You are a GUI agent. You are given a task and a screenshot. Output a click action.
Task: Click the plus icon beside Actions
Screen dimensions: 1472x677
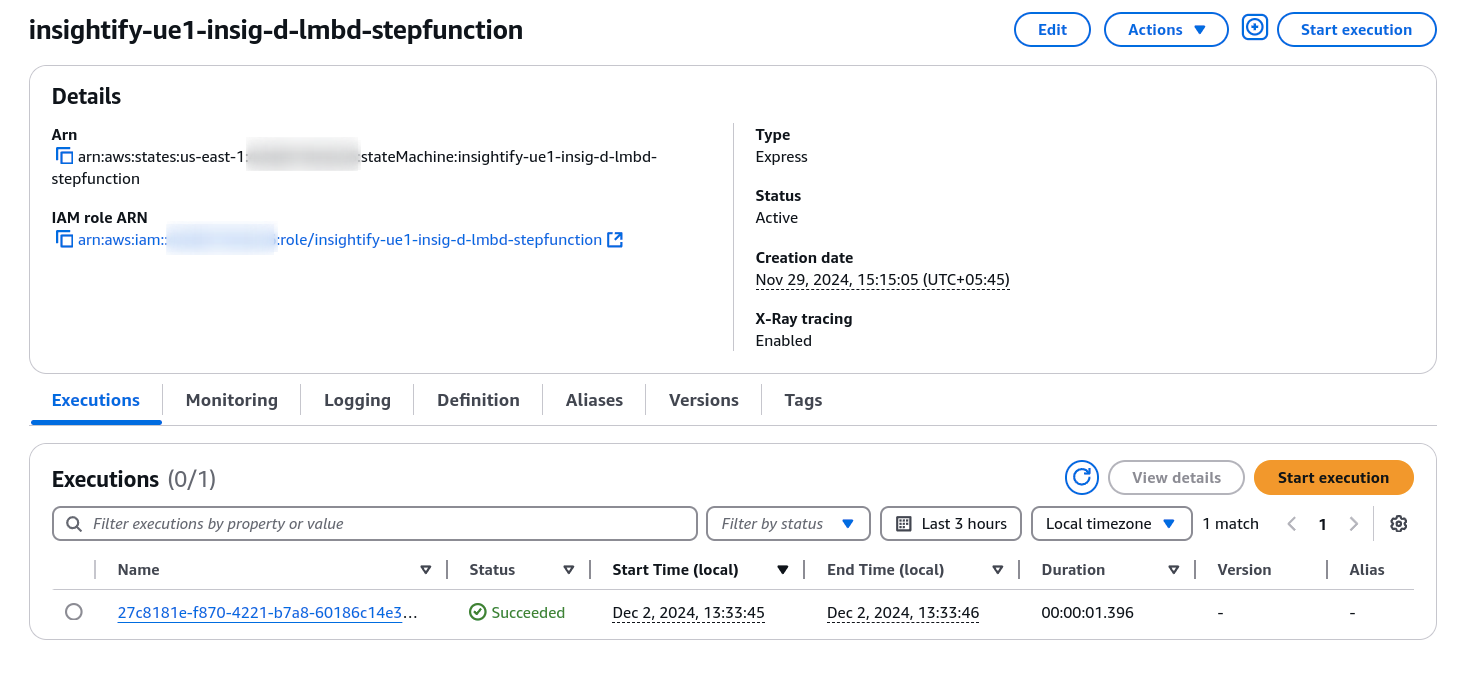[x=1254, y=29]
